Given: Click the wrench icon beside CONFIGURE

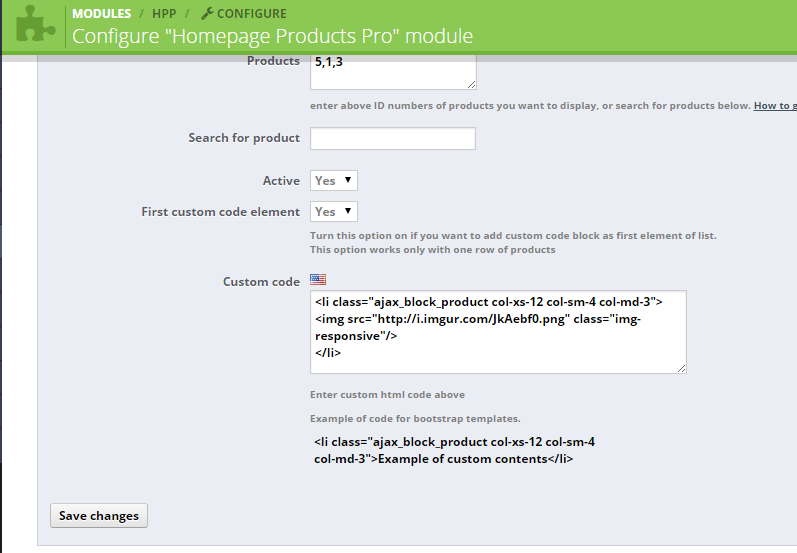Looking at the screenshot, I should click(x=207, y=14).
